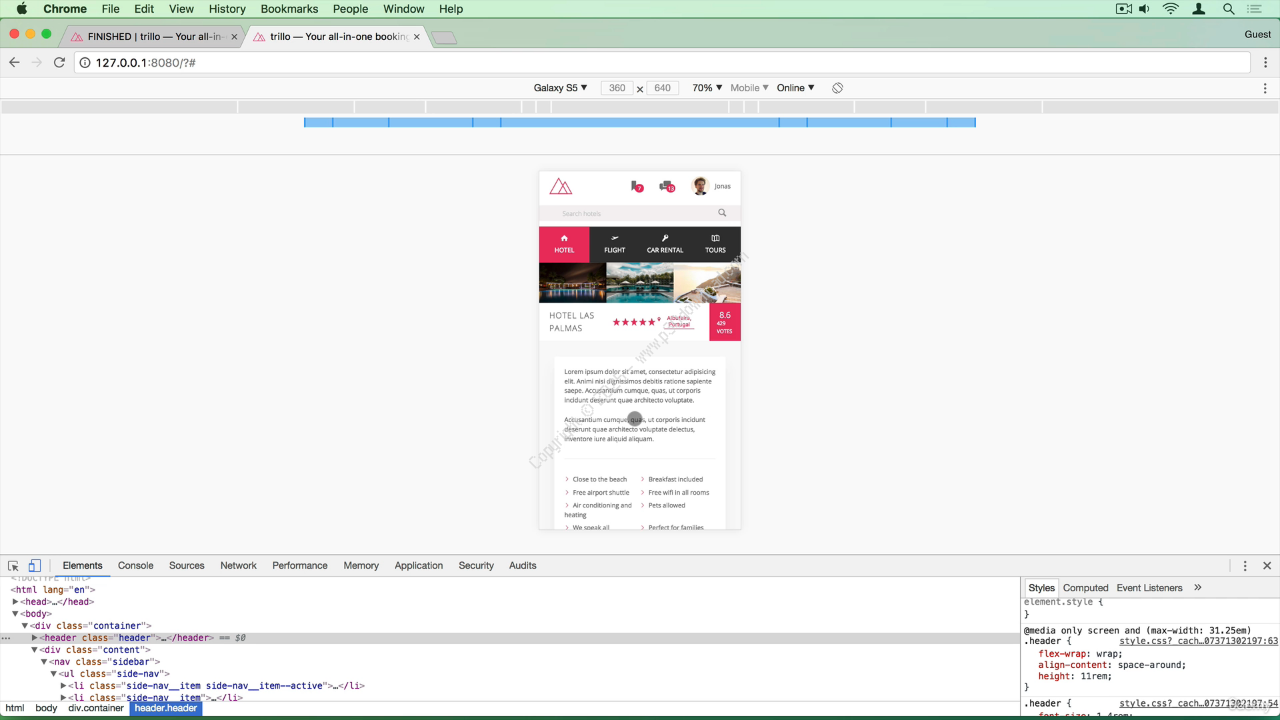The image size is (1280, 720).
Task: Open Chrome browser menu dots
Action: coord(1265,62)
